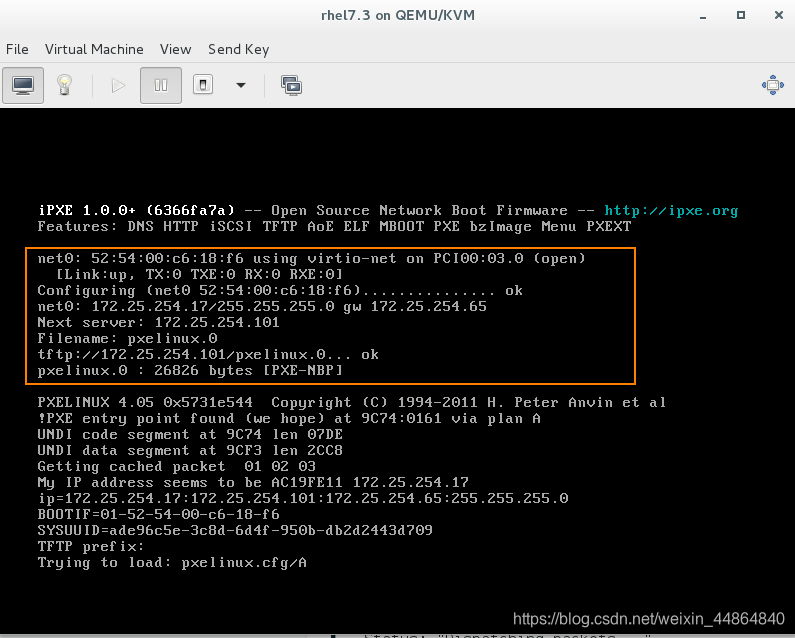
Task: Click the 'UNDI code segment' line
Action: coord(190,435)
